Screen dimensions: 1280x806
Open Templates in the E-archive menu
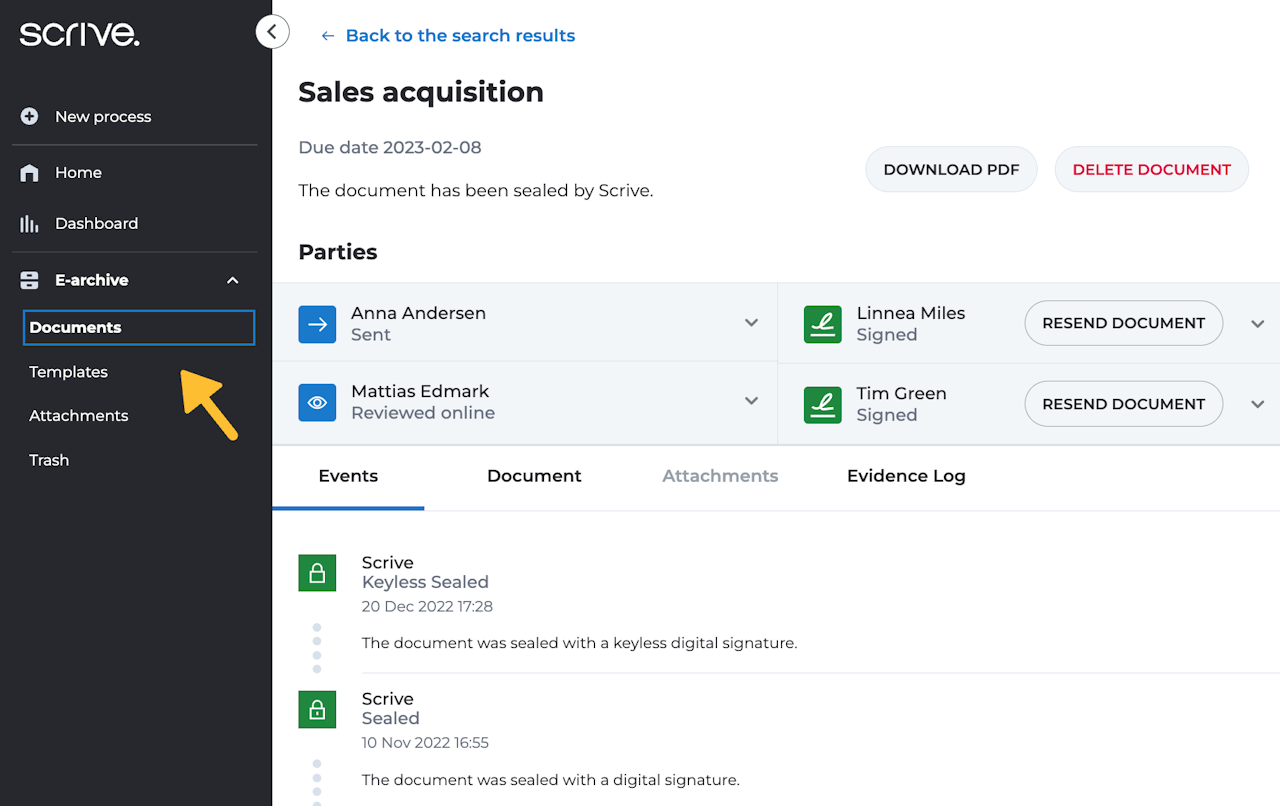coord(69,372)
